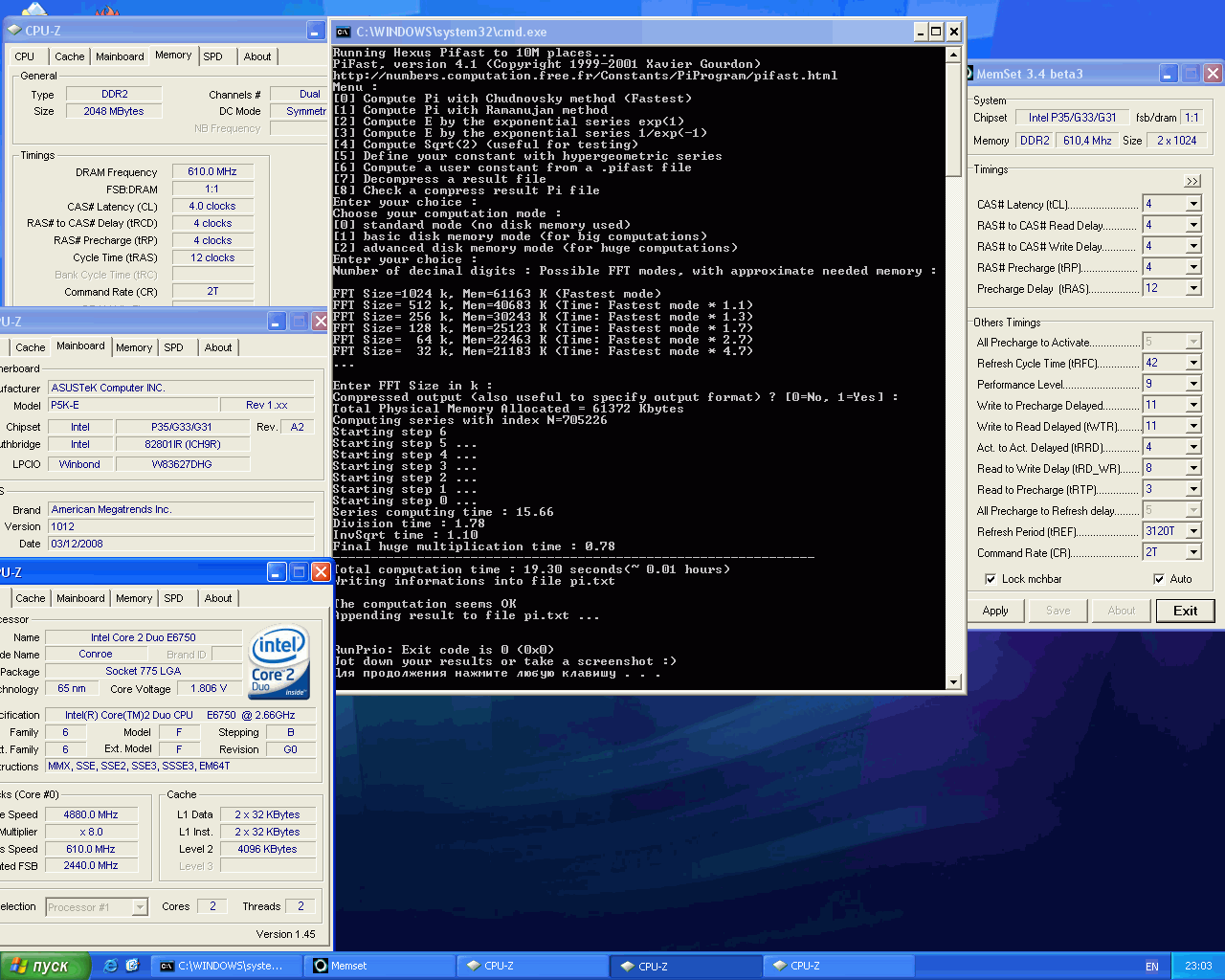Screen dimensions: 1225x980
Task: Toggle the Lock mchbar checkbox
Action: (x=991, y=579)
